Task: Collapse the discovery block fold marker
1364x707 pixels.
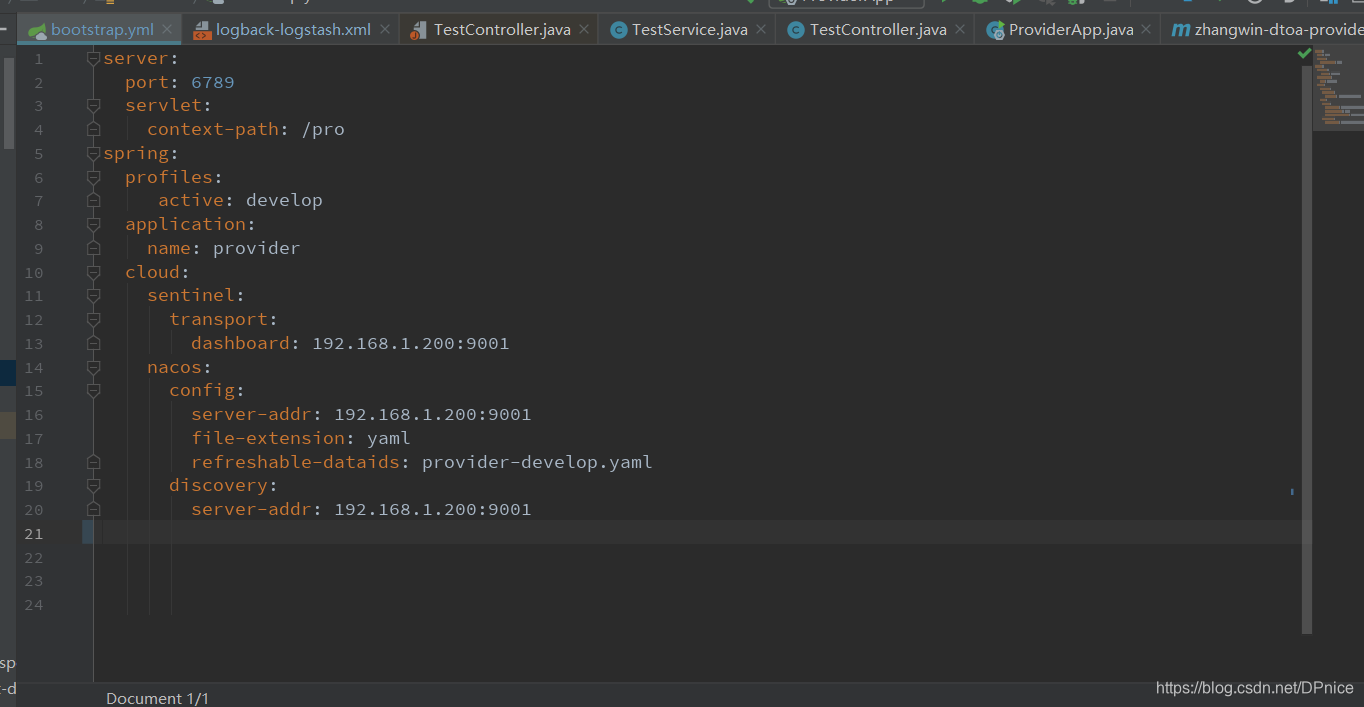Action: [x=93, y=485]
